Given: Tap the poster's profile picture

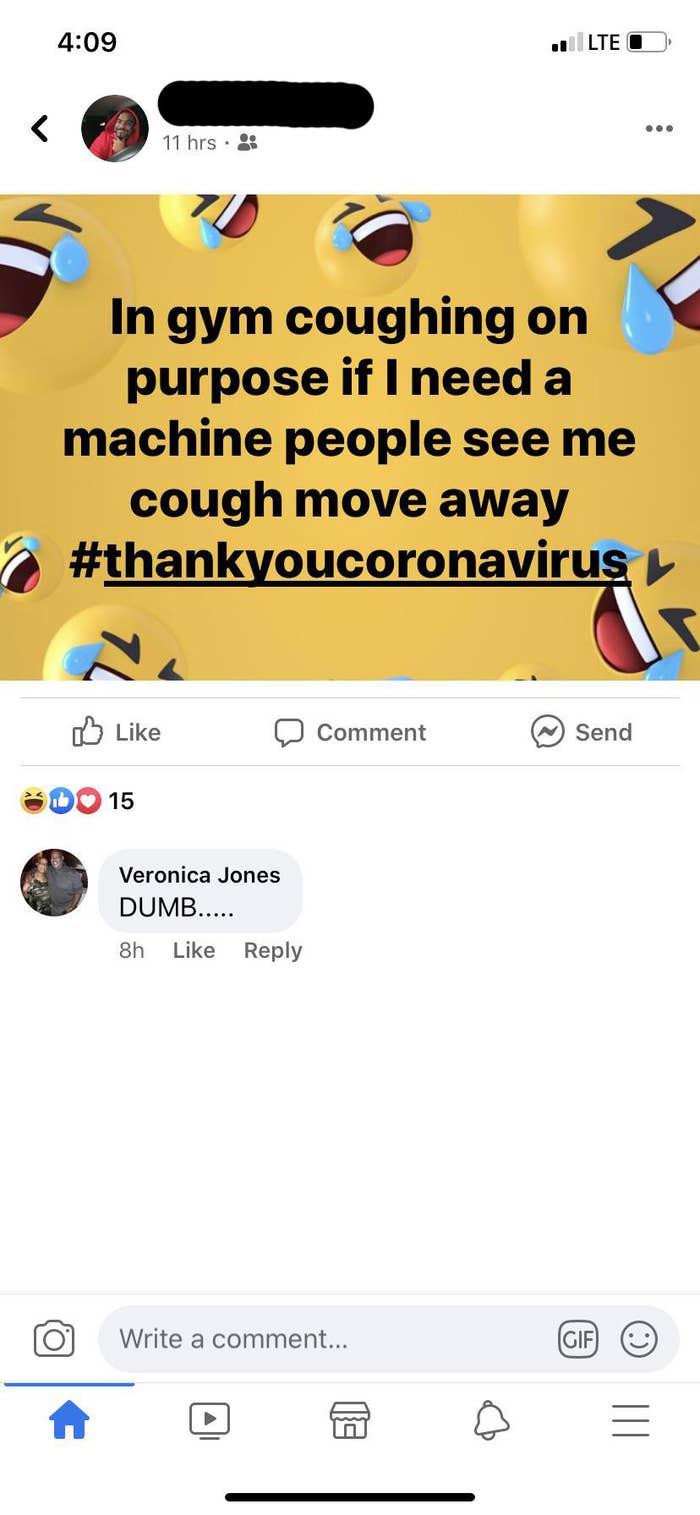Looking at the screenshot, I should pyautogui.click(x=115, y=128).
